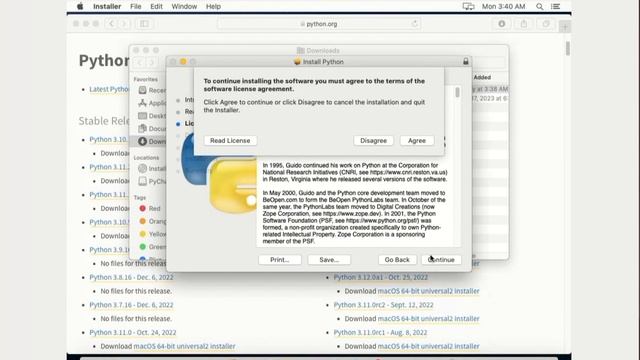This screenshot has width=640, height=360.
Task: Open the Python 3.11.0rc1 - Aug. 8, 2022 link
Action: [x=380, y=332]
